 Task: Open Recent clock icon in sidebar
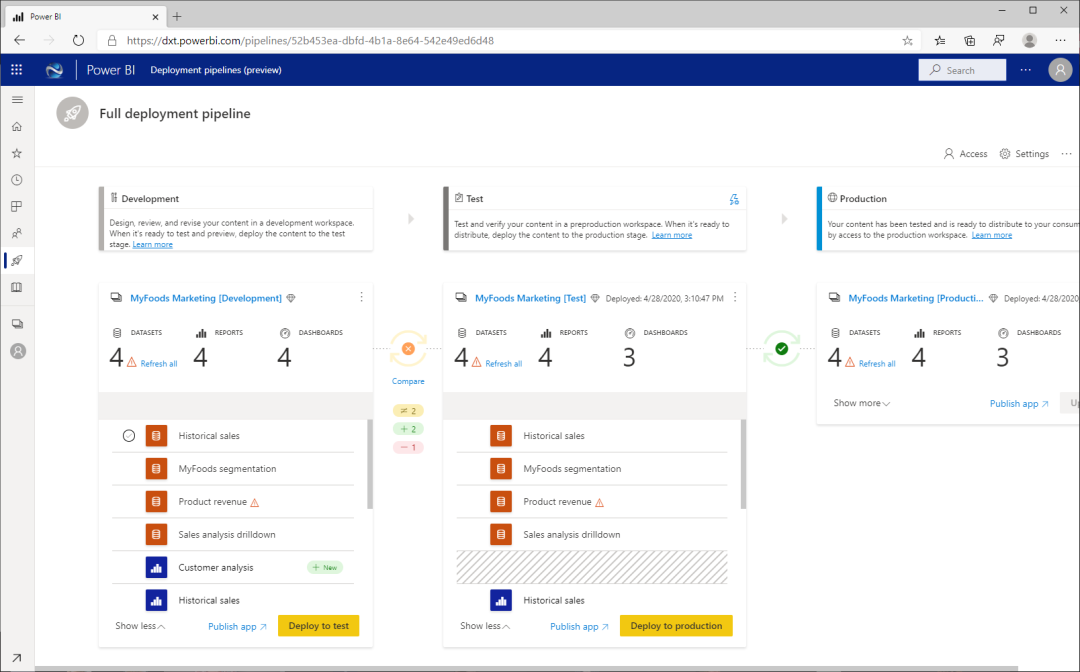17,180
